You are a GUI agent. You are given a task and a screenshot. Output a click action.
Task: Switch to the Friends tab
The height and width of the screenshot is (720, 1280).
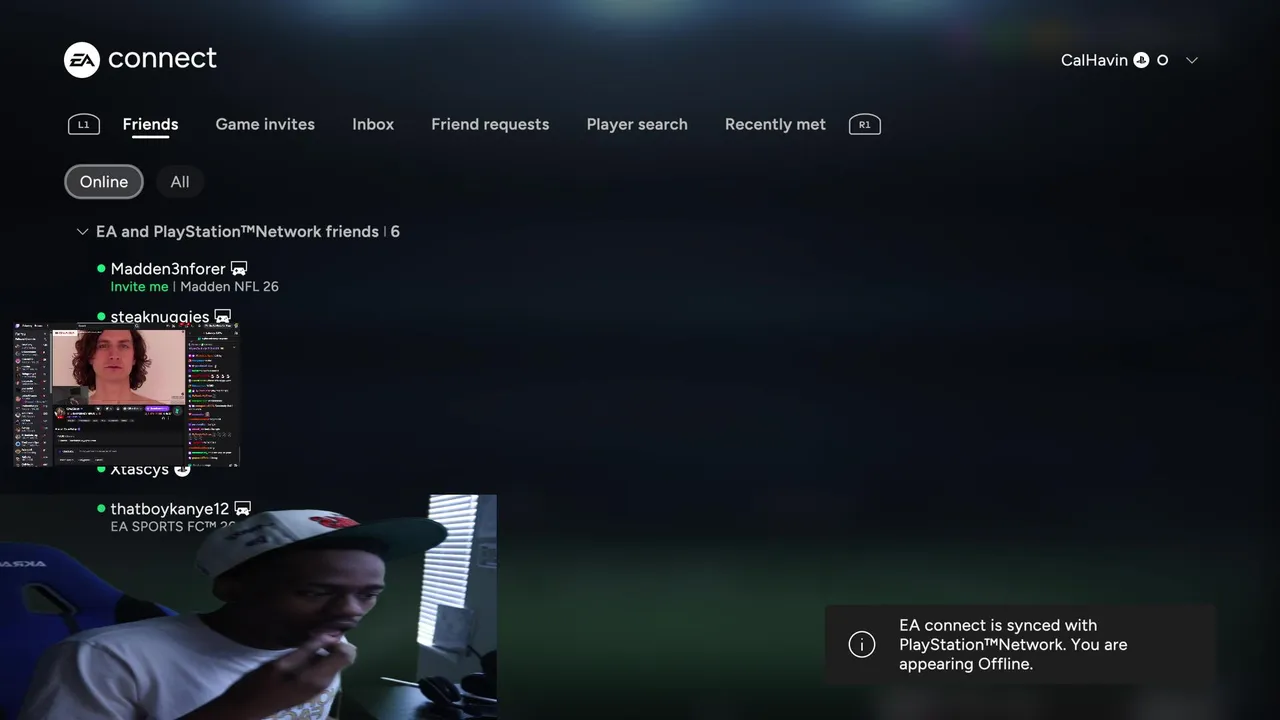(x=150, y=125)
